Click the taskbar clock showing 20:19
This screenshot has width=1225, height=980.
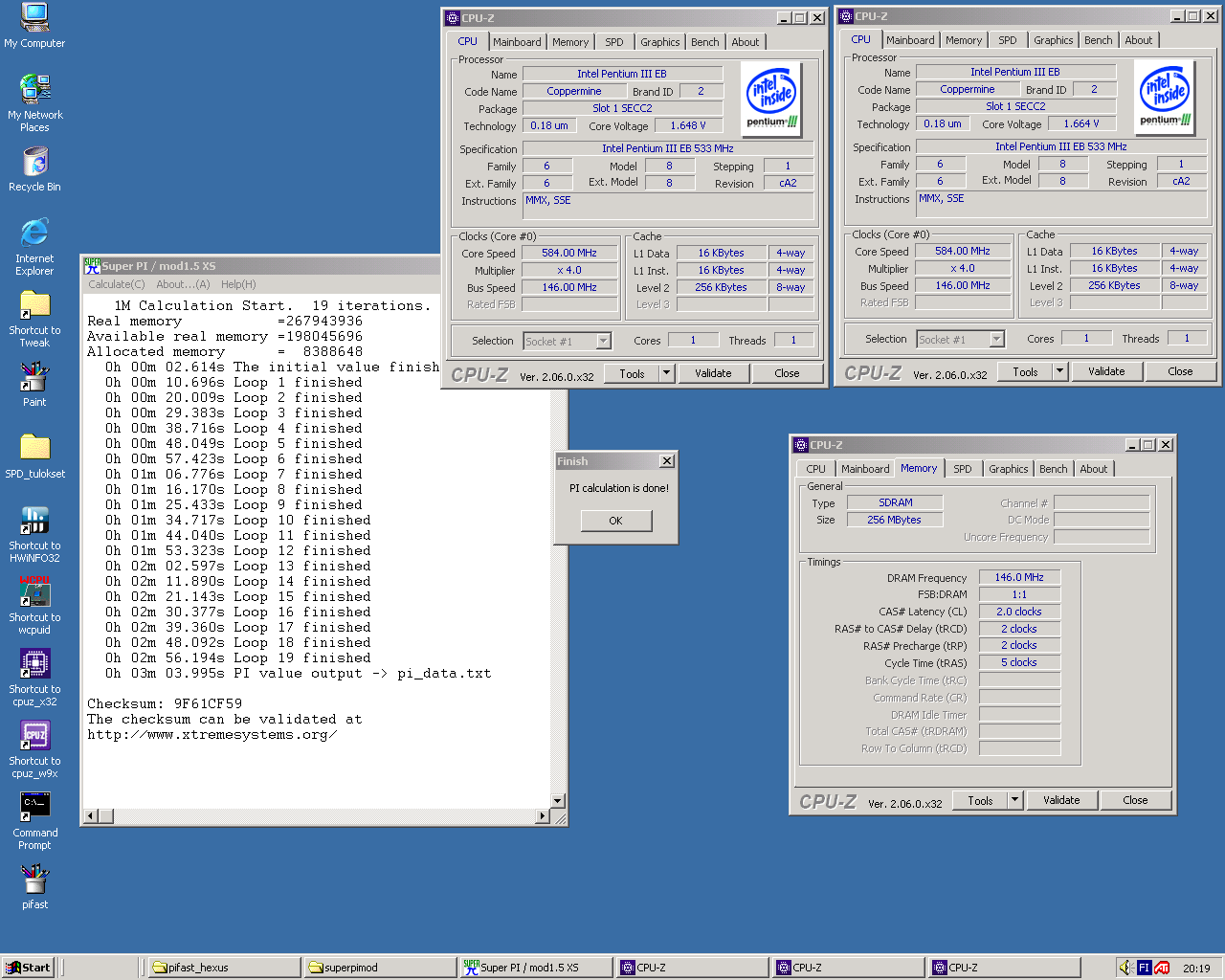[x=1196, y=968]
